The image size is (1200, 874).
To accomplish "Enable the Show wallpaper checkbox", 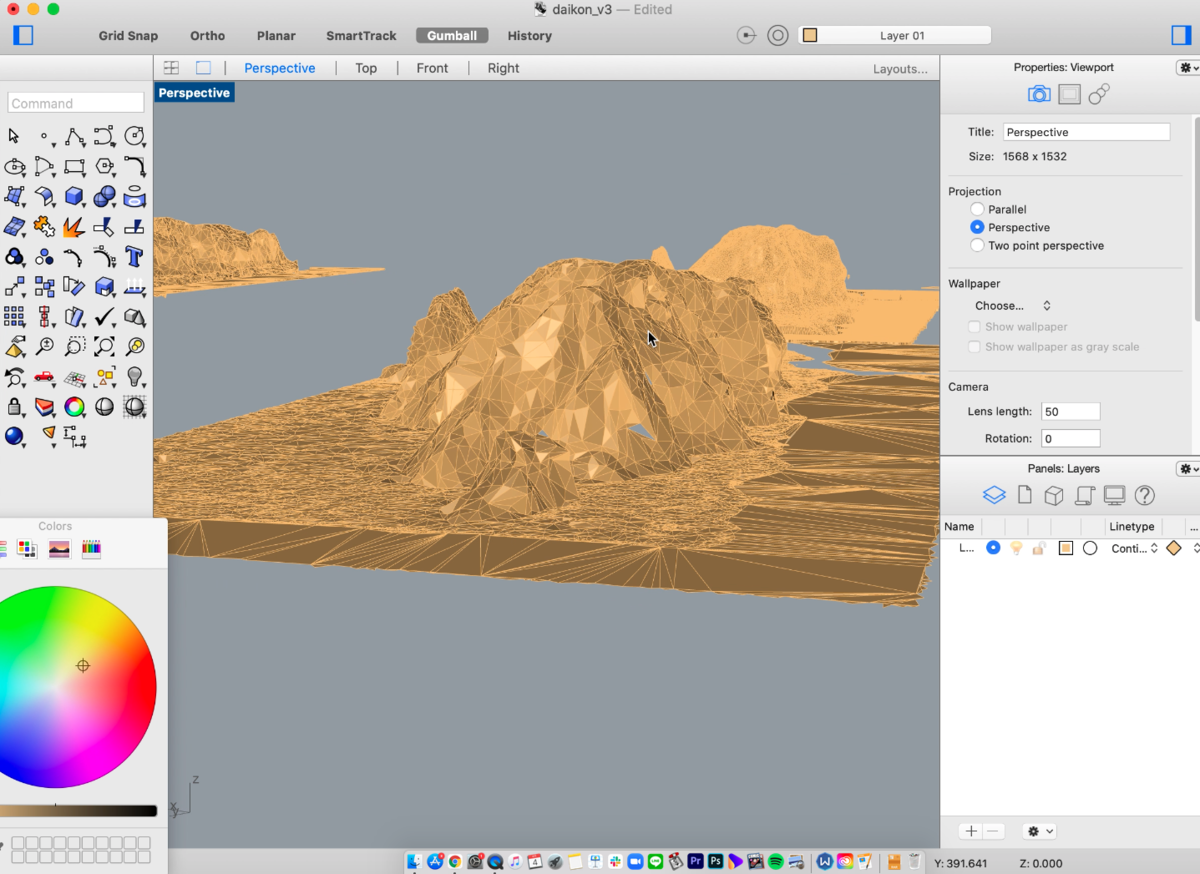I will tap(974, 327).
